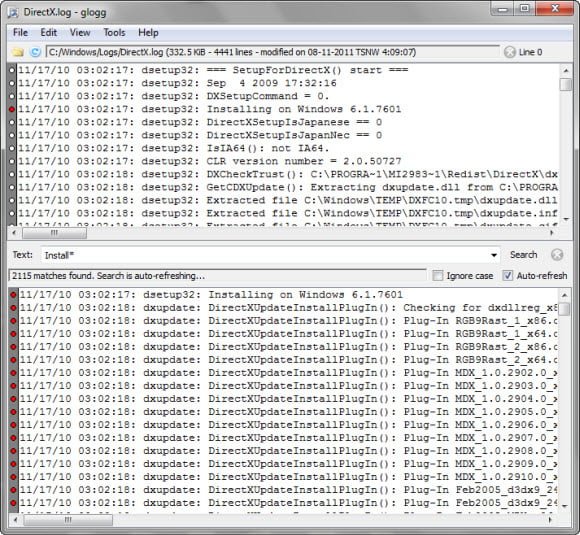Open the Help menu
The width and height of the screenshot is (580, 535).
coord(148,33)
